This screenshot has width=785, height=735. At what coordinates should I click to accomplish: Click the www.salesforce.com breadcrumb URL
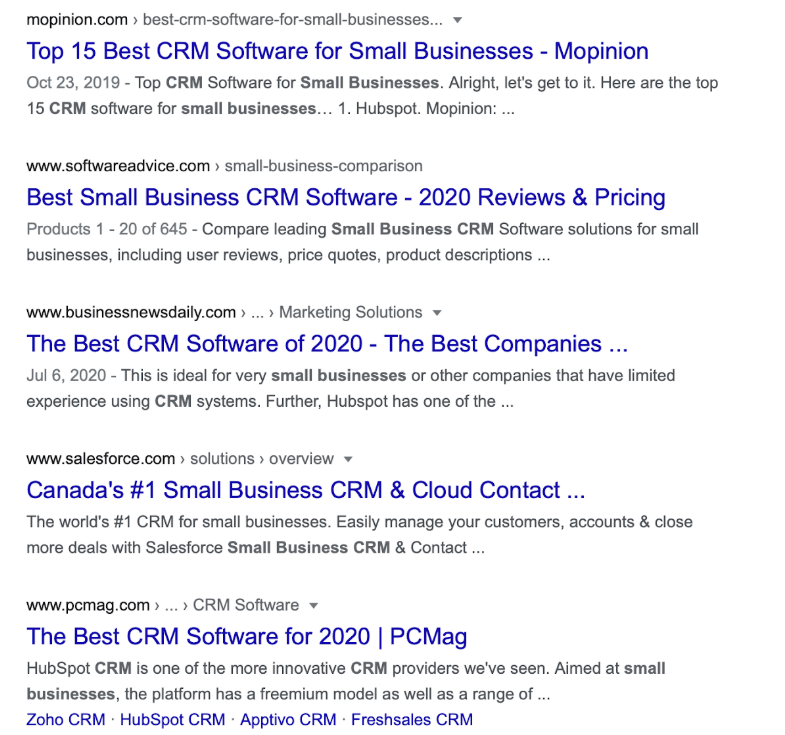click(x=180, y=459)
